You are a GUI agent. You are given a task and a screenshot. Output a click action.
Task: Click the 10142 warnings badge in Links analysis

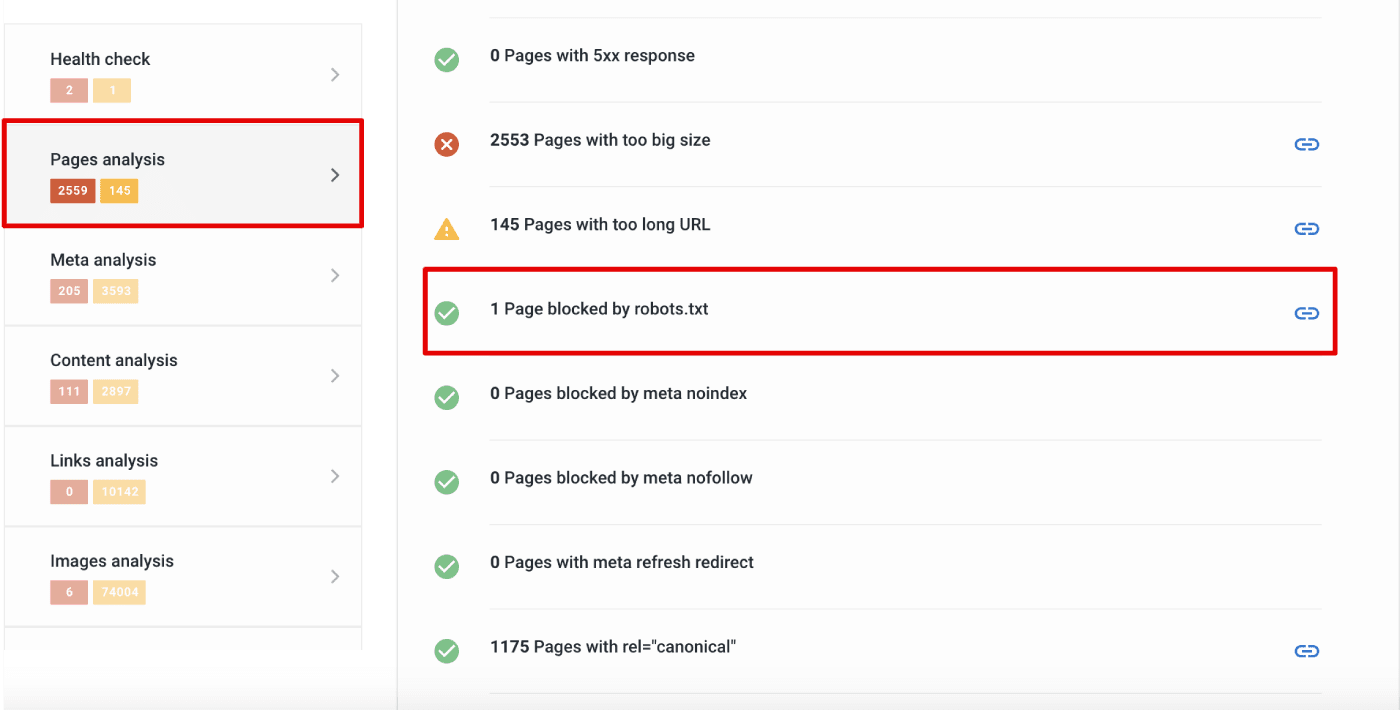[119, 492]
